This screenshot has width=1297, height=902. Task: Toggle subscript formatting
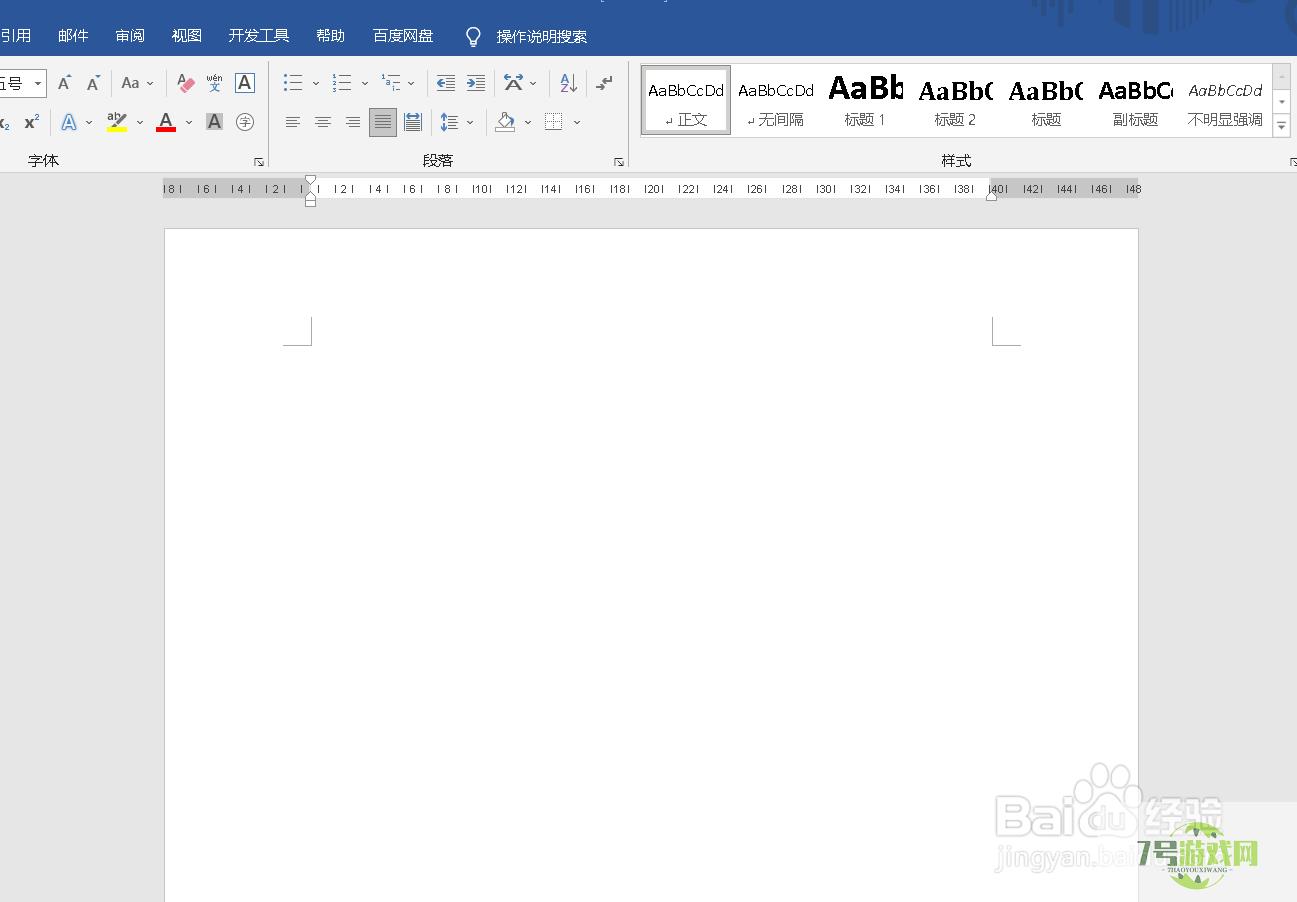click(x=5, y=122)
